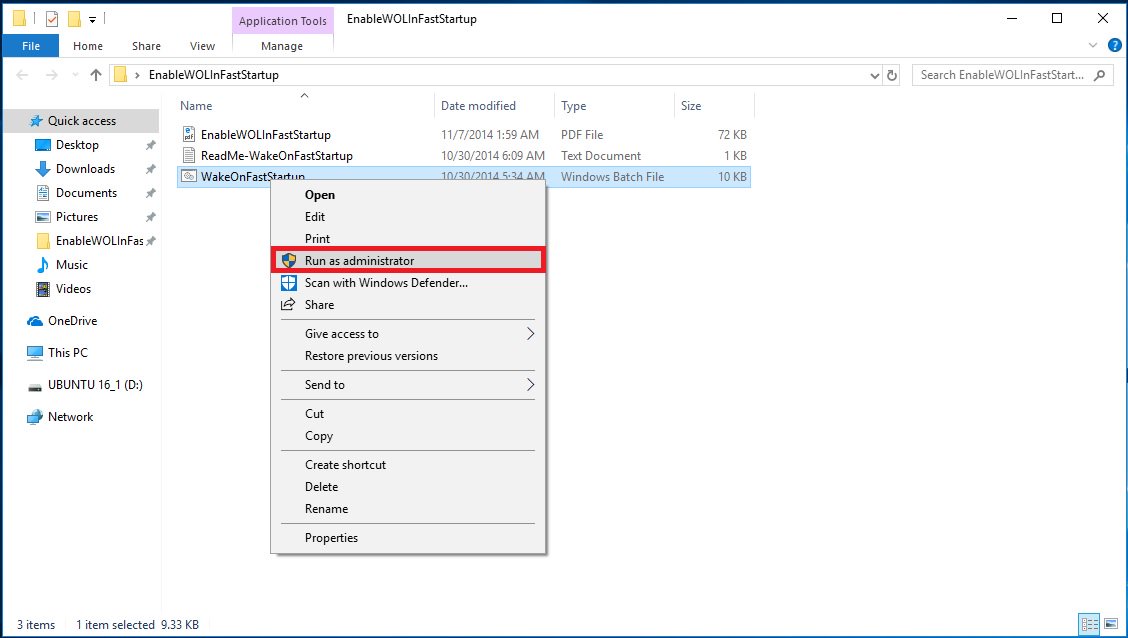Switch to the View ribbon tab
Screen dimensions: 1128x638
pos(202,46)
